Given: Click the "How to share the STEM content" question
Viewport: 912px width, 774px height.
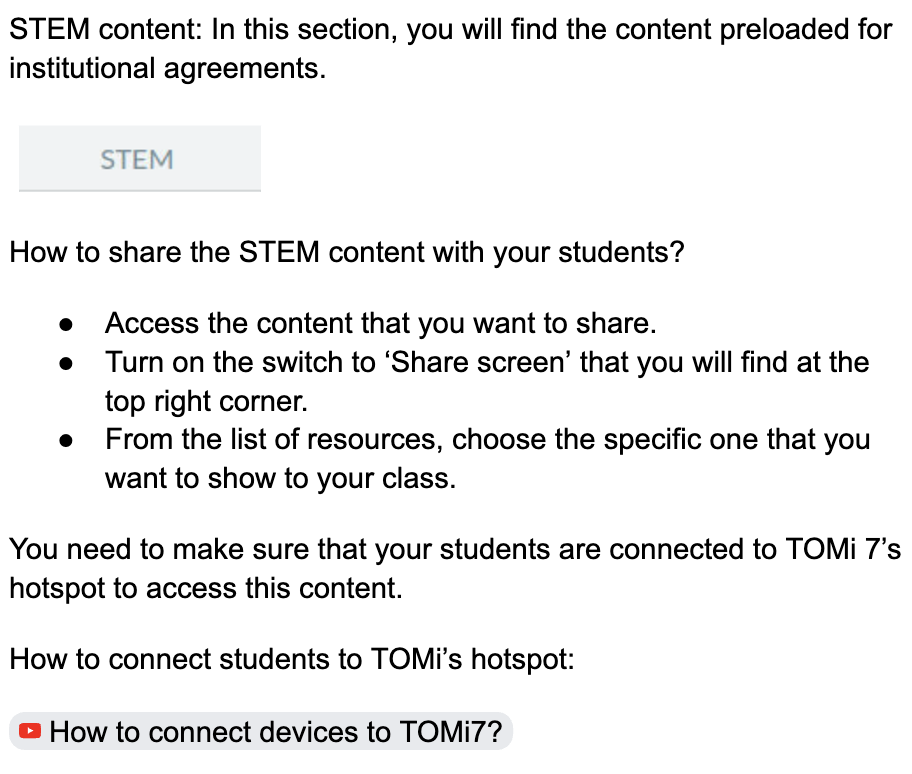Looking at the screenshot, I should 346,250.
